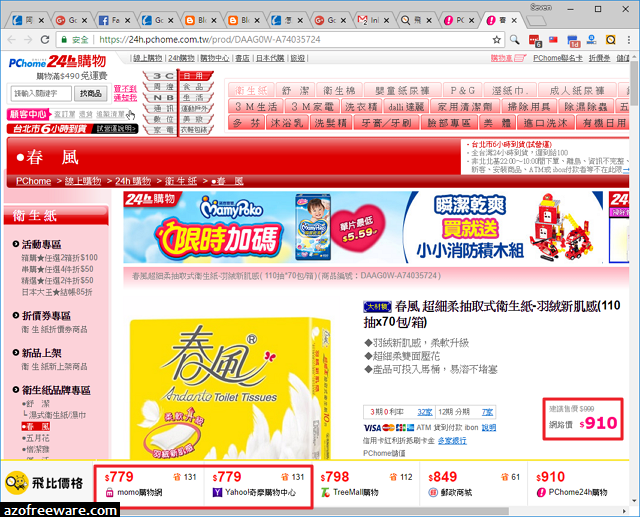Switch to the Facebook tab
Screen dimensions: 640x517
[x=115, y=20]
